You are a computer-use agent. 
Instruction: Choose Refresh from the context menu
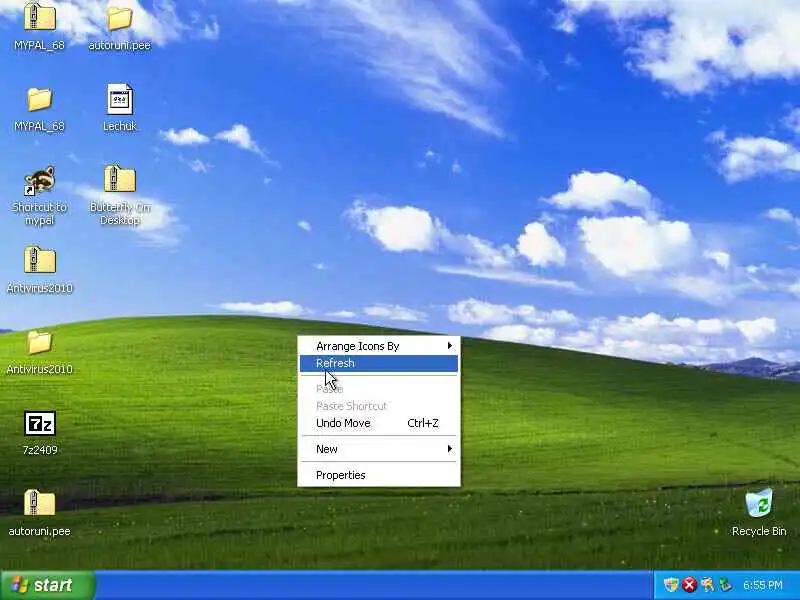click(379, 363)
